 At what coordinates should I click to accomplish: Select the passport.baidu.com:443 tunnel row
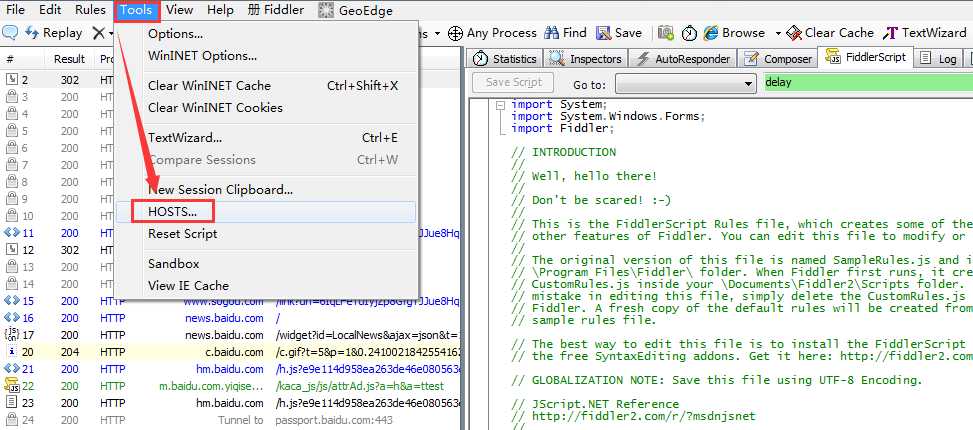pos(231,420)
